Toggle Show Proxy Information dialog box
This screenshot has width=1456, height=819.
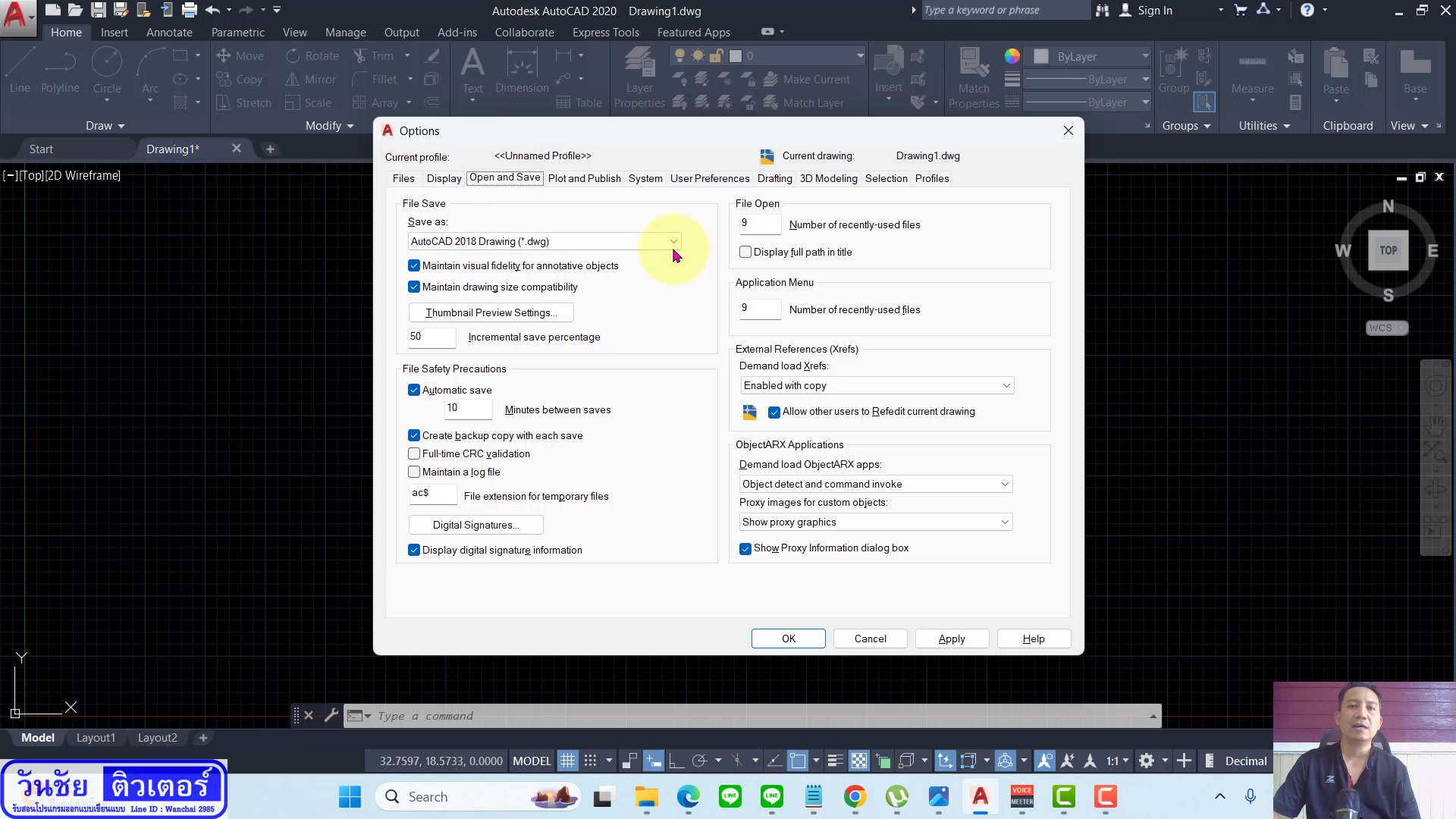(745, 548)
